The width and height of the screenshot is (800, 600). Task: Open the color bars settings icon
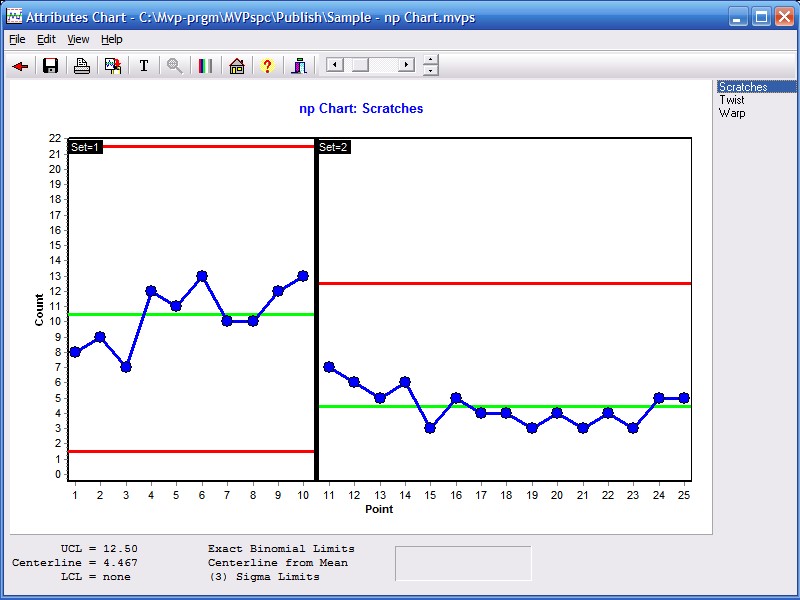coord(205,66)
